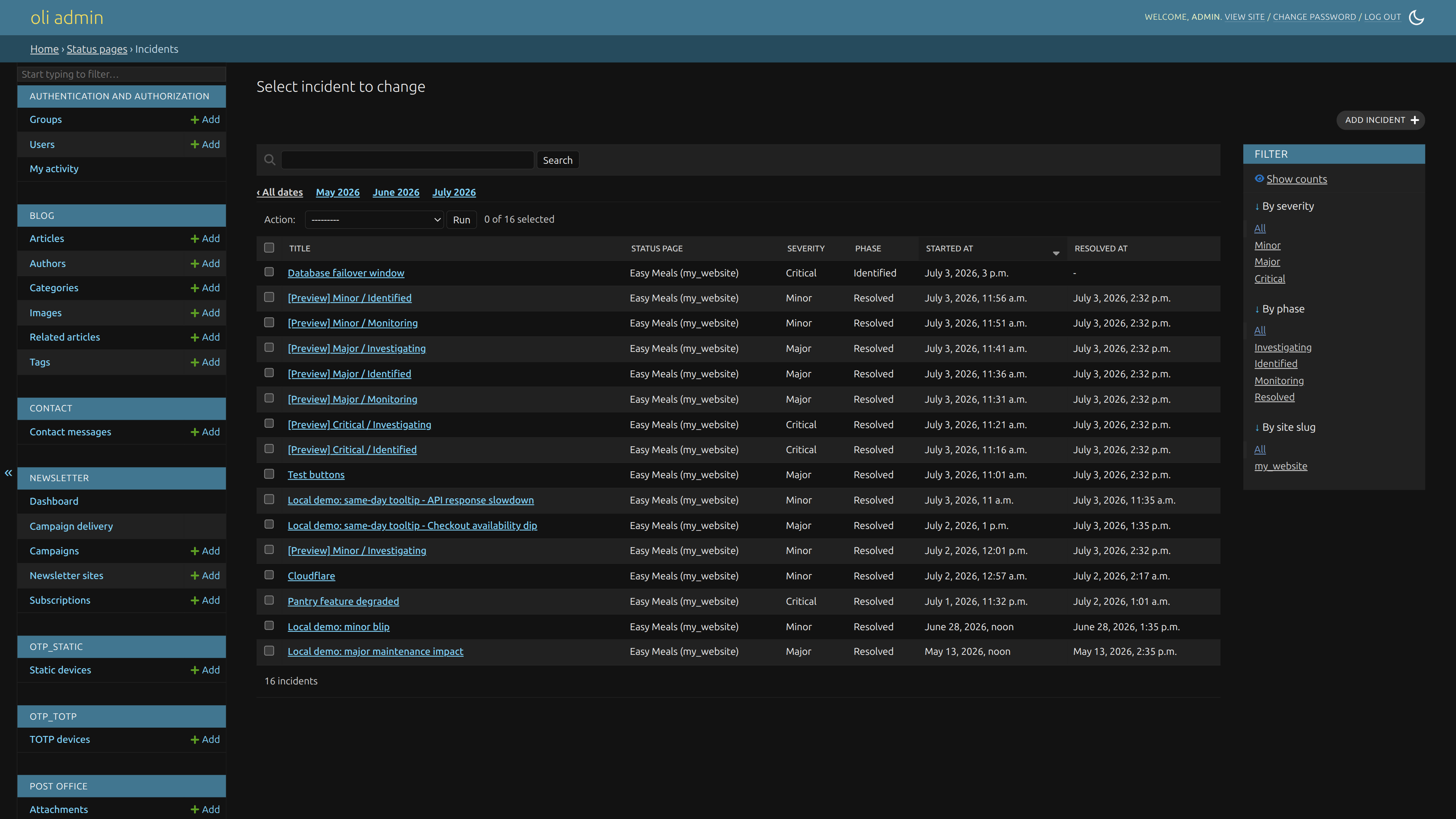Select the [Preview] Major / Investigating row checkbox
1456x819 pixels.
(269, 348)
